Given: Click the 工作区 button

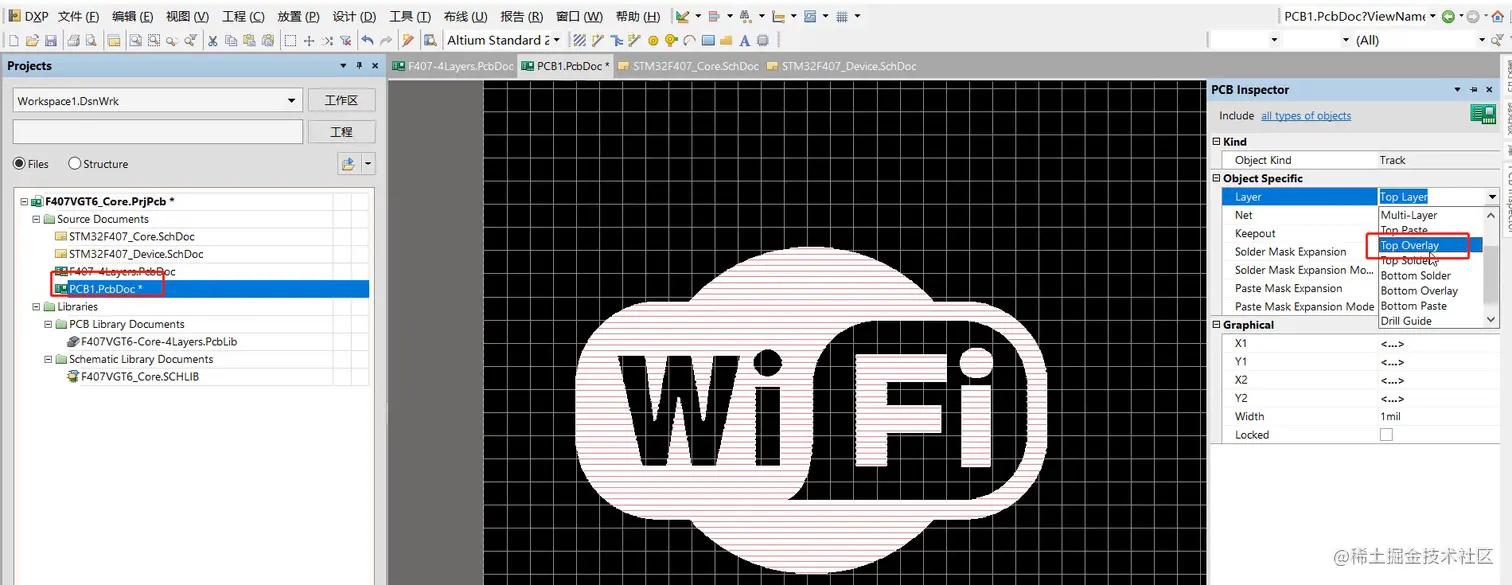Looking at the screenshot, I should pos(341,101).
